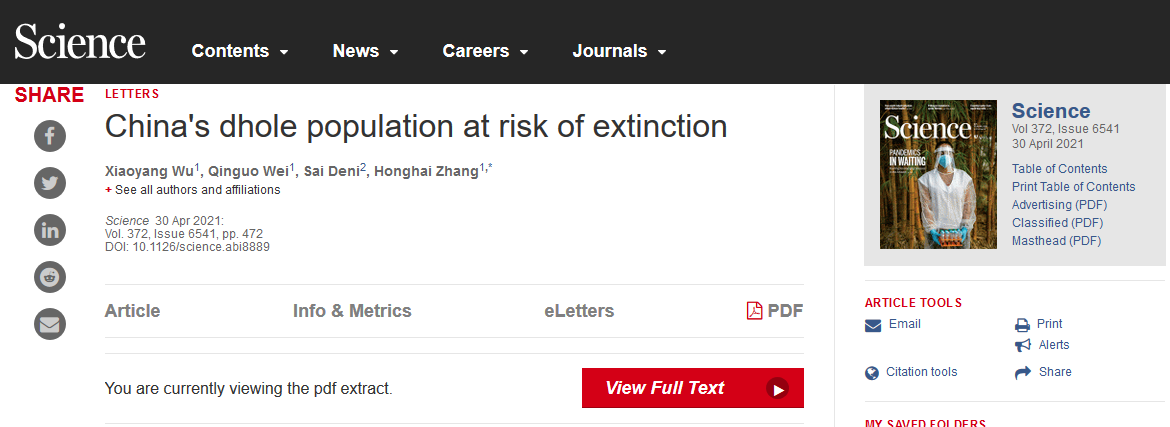
Task: Share article on Facebook
Action: coord(50,136)
